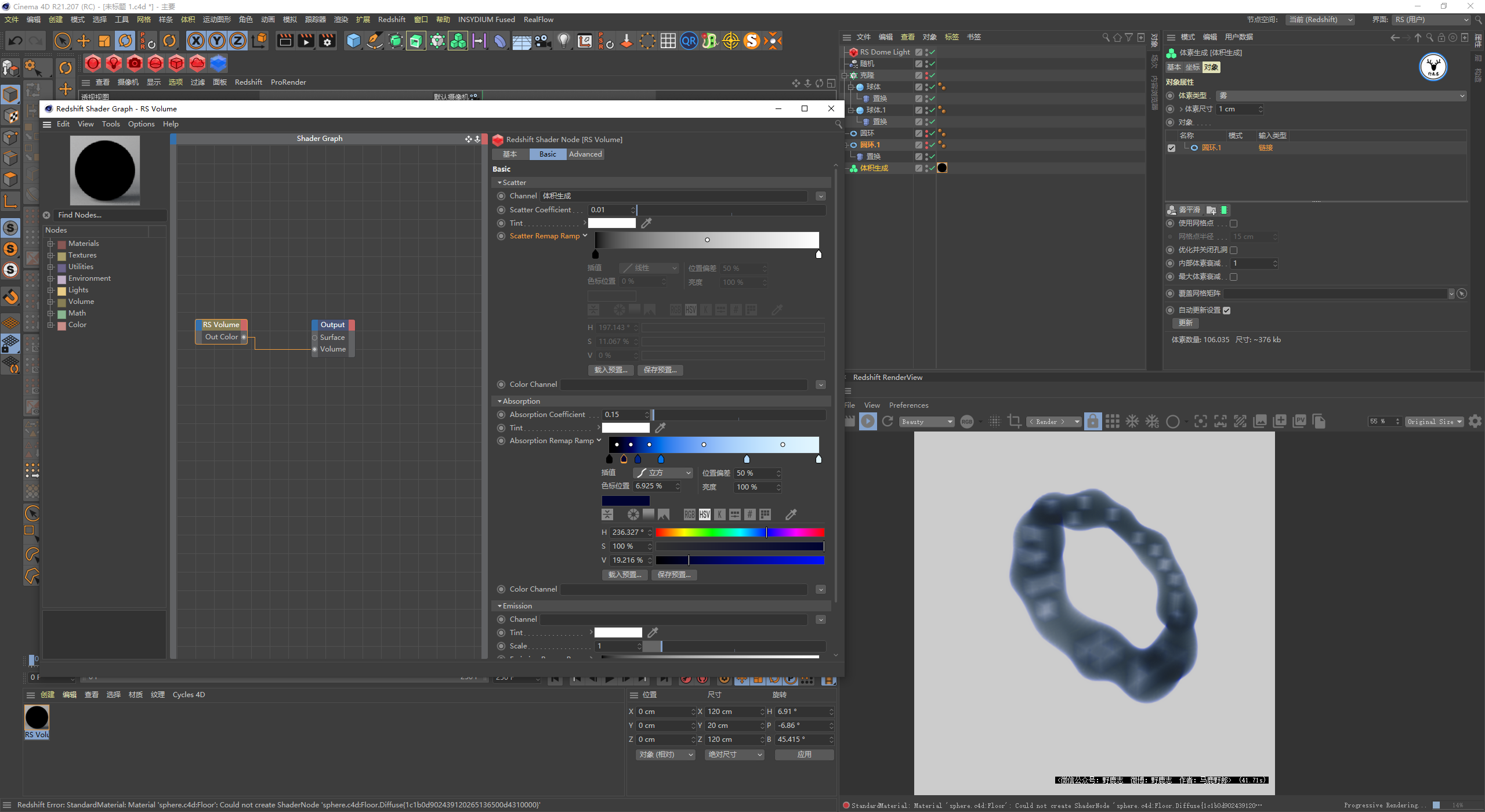Start render in Redshift RenderView
The height and width of the screenshot is (812, 1485).
(x=868, y=422)
